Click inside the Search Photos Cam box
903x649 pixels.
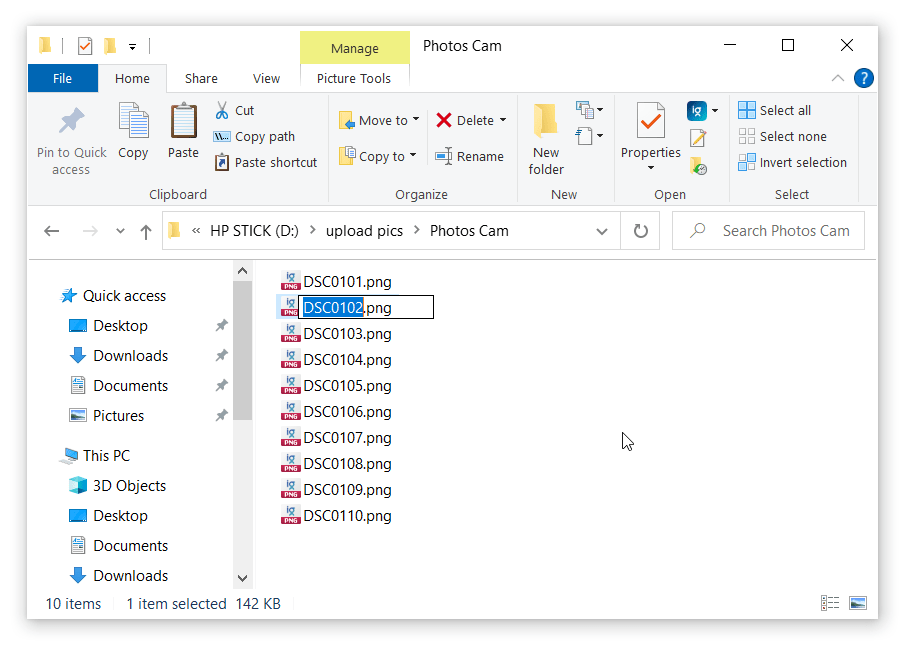click(x=768, y=230)
